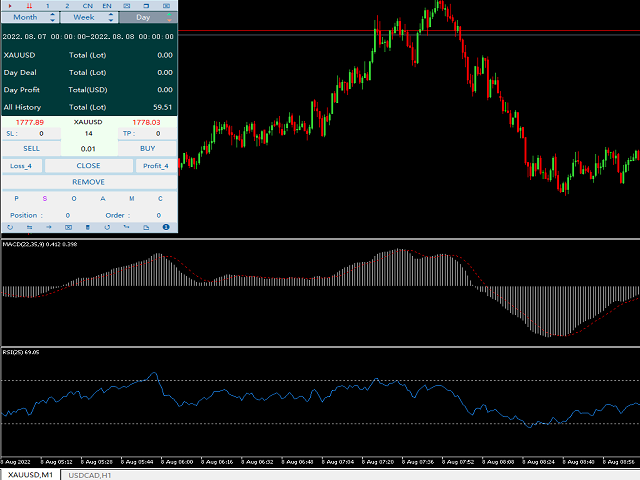Click the Position count label
The image size is (640, 480).
(x=26, y=215)
